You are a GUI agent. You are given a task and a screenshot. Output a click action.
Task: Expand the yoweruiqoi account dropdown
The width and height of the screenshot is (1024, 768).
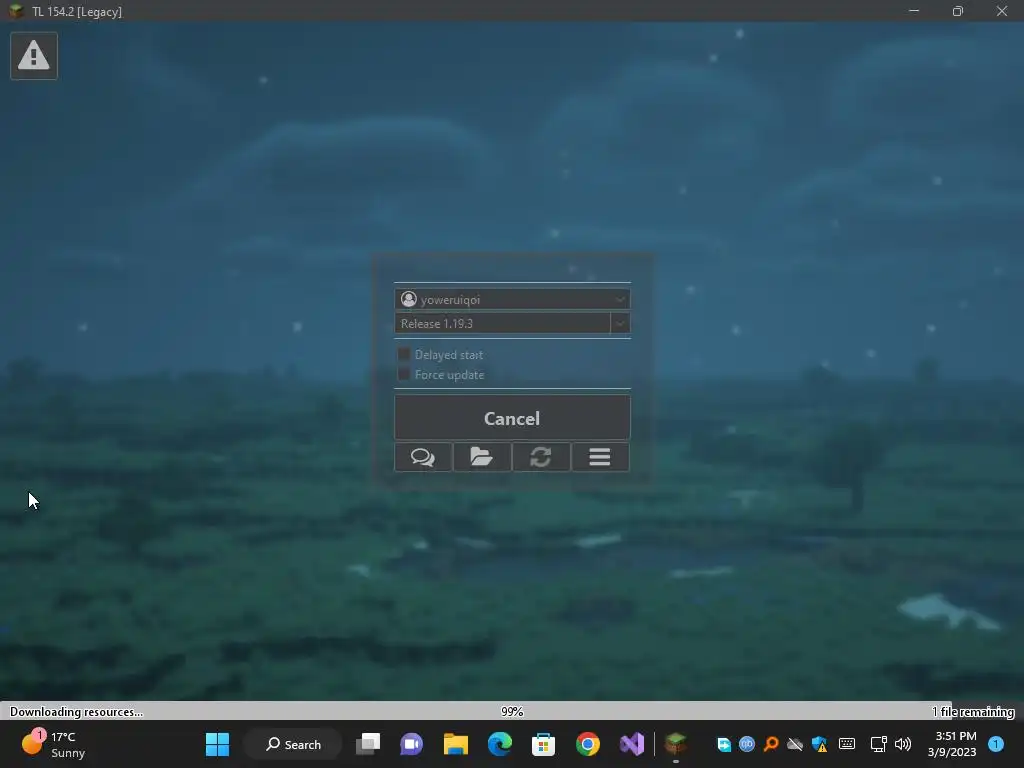click(x=512, y=299)
